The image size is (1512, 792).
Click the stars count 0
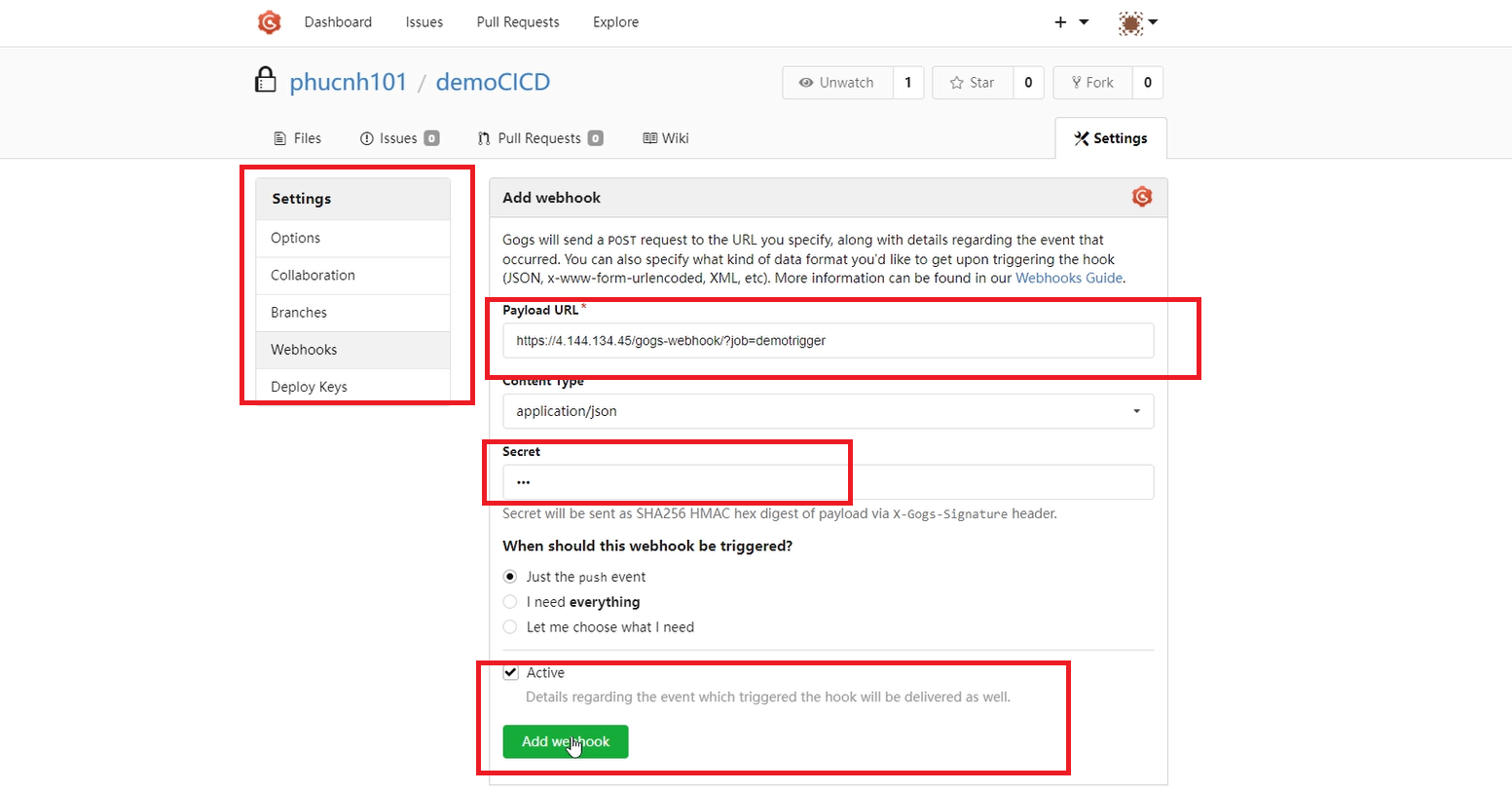click(1028, 83)
